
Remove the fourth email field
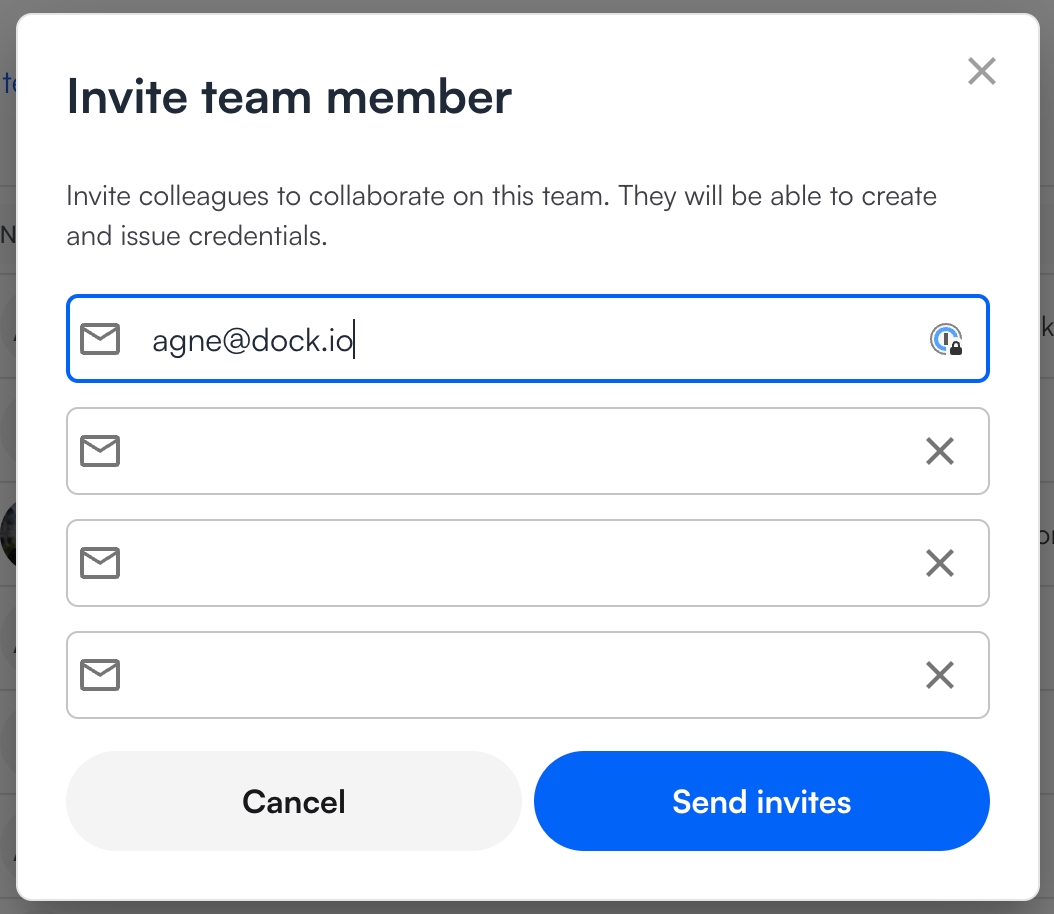939,676
